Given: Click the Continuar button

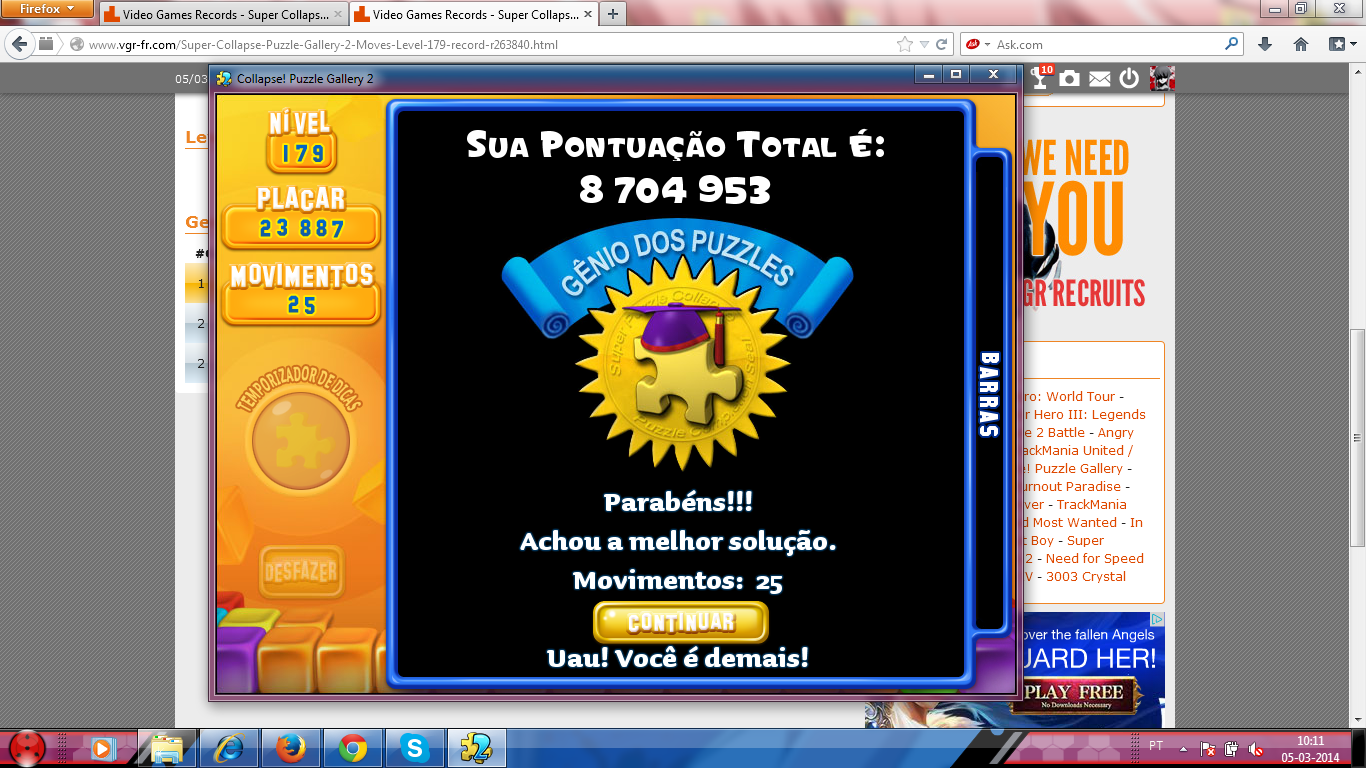Looking at the screenshot, I should 680,622.
